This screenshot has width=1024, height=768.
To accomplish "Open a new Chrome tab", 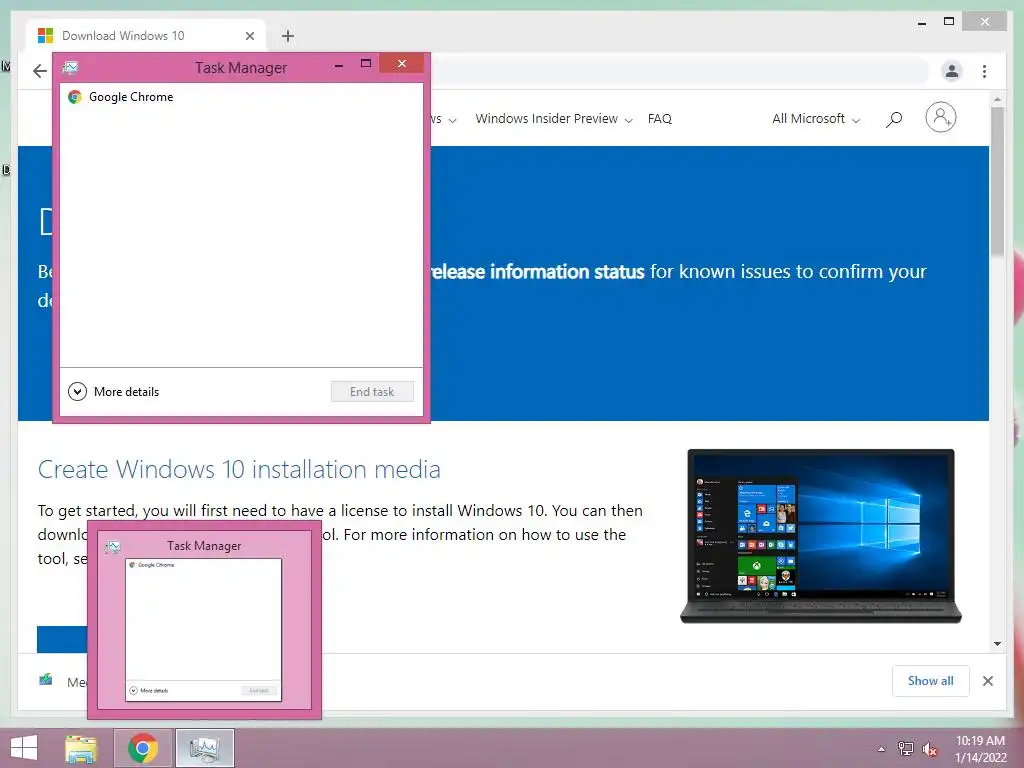I will coord(288,36).
